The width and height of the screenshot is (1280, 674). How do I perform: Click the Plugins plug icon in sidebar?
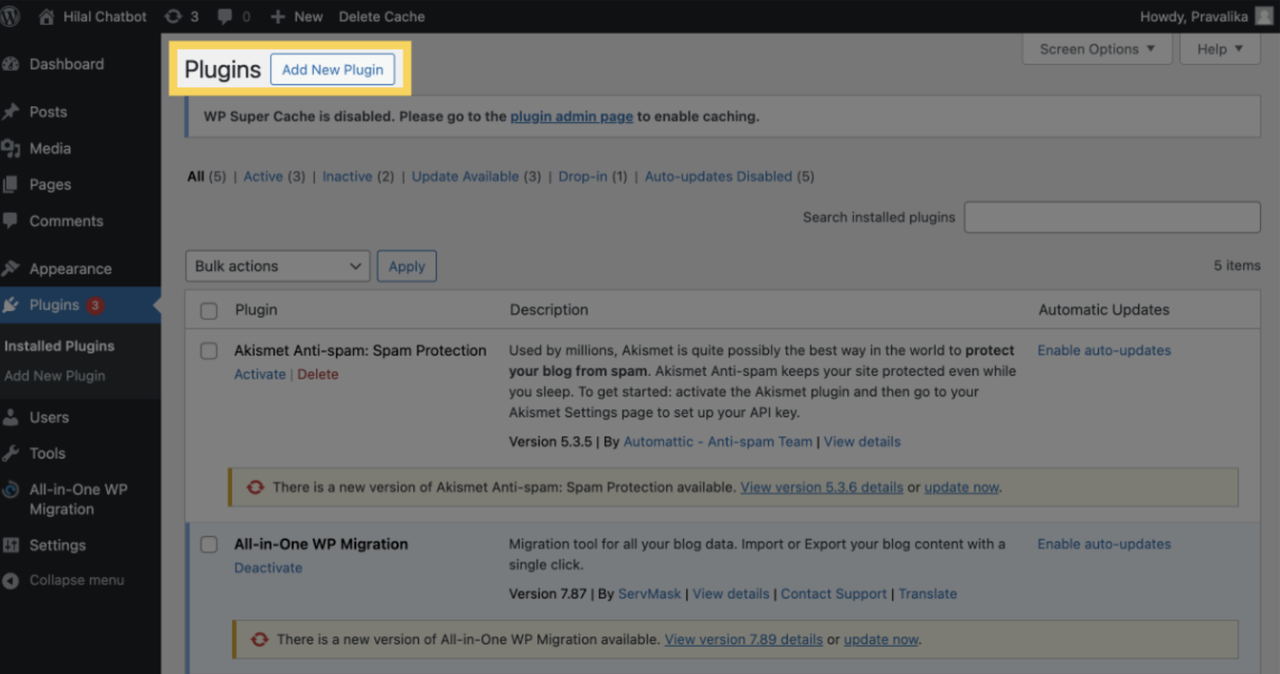pos(11,305)
